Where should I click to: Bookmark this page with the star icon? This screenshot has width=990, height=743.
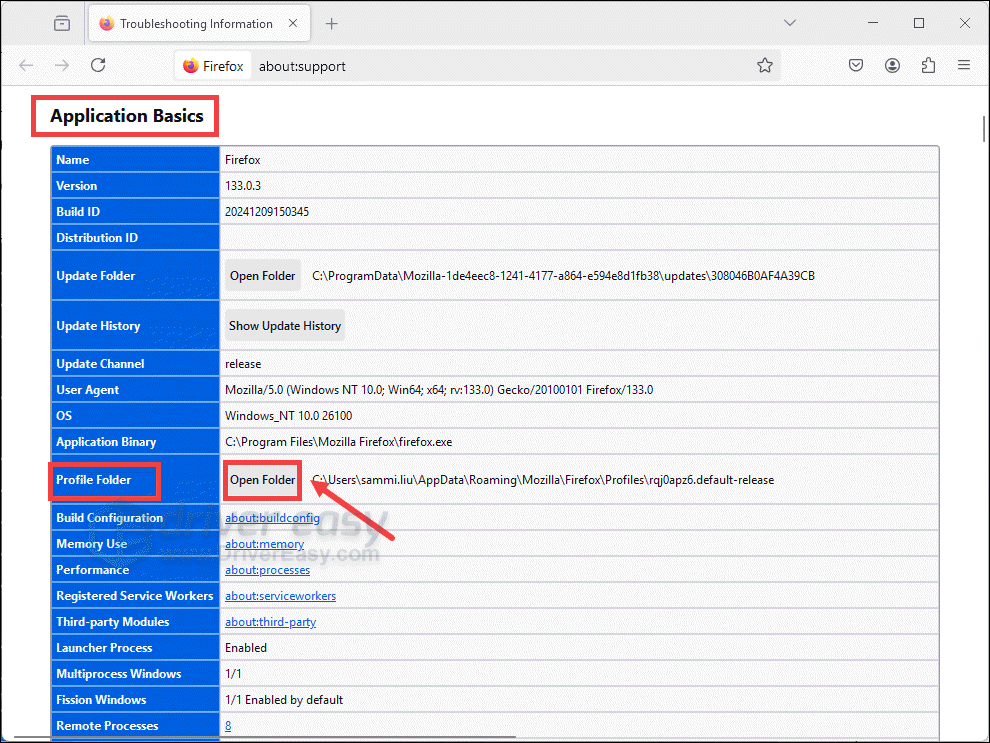[x=765, y=65]
